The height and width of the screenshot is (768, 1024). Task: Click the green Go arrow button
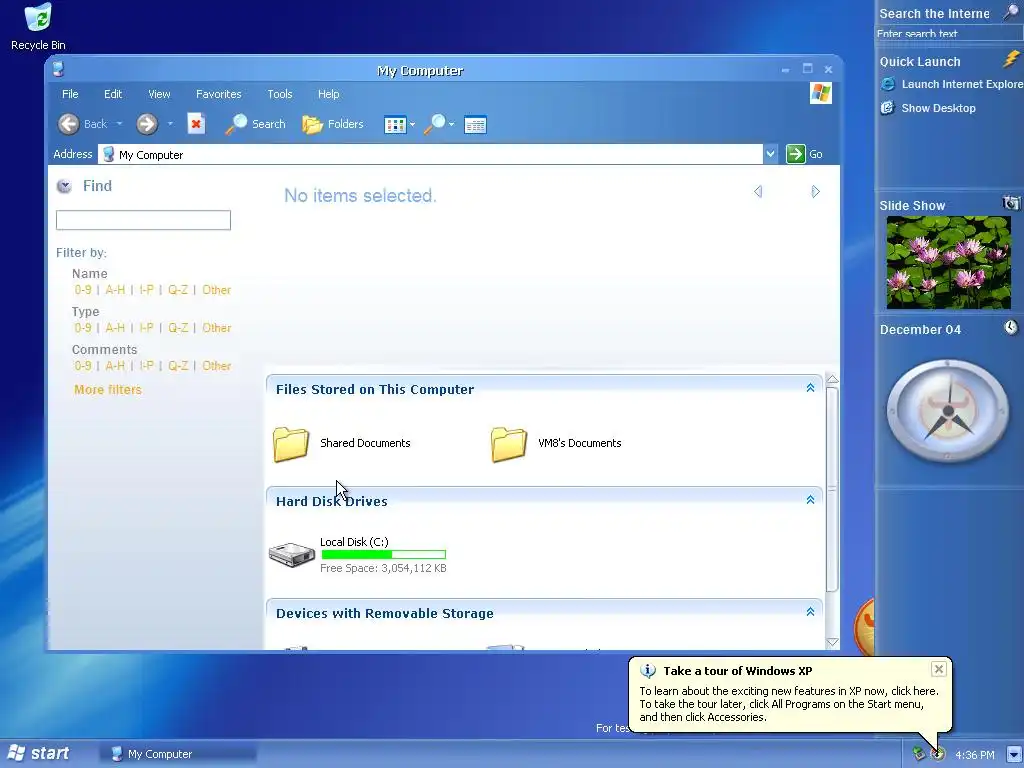click(795, 154)
